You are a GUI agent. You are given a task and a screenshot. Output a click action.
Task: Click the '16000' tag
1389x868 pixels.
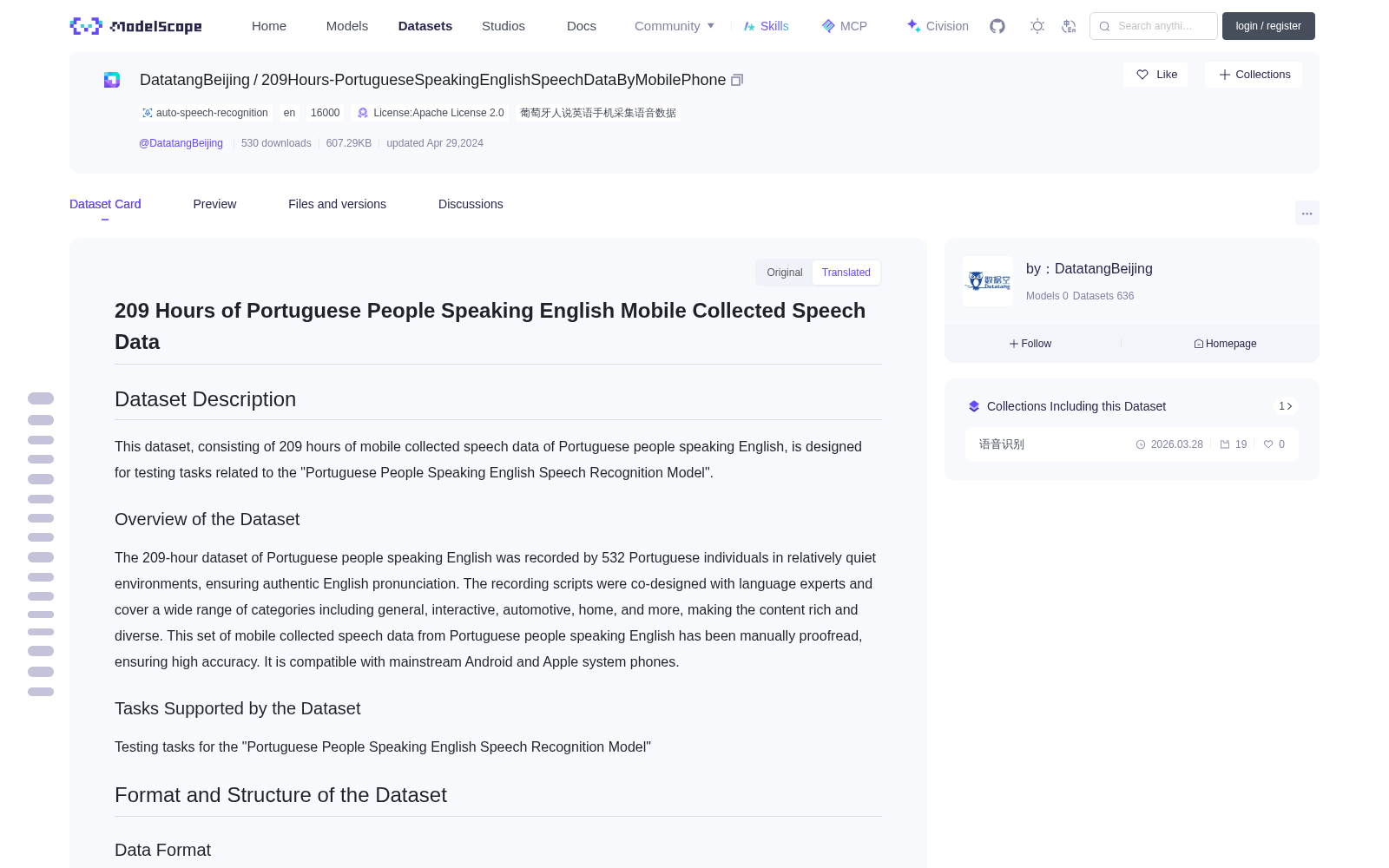coord(325,113)
